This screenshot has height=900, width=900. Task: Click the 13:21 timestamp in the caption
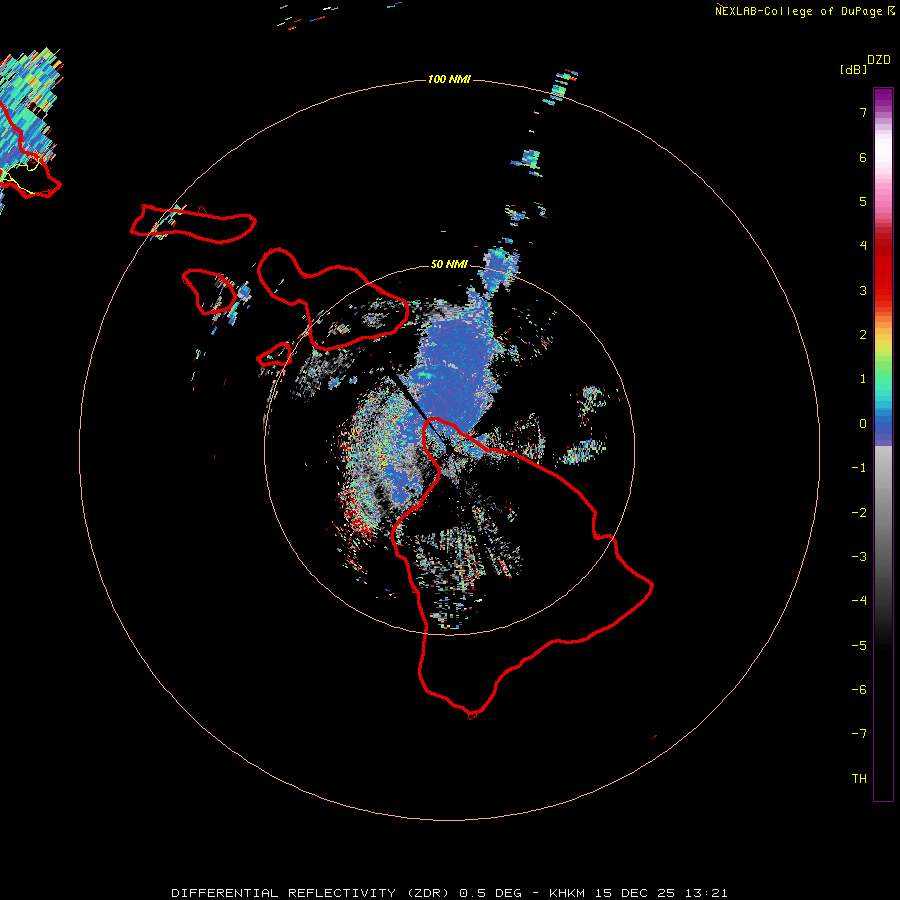[708, 893]
